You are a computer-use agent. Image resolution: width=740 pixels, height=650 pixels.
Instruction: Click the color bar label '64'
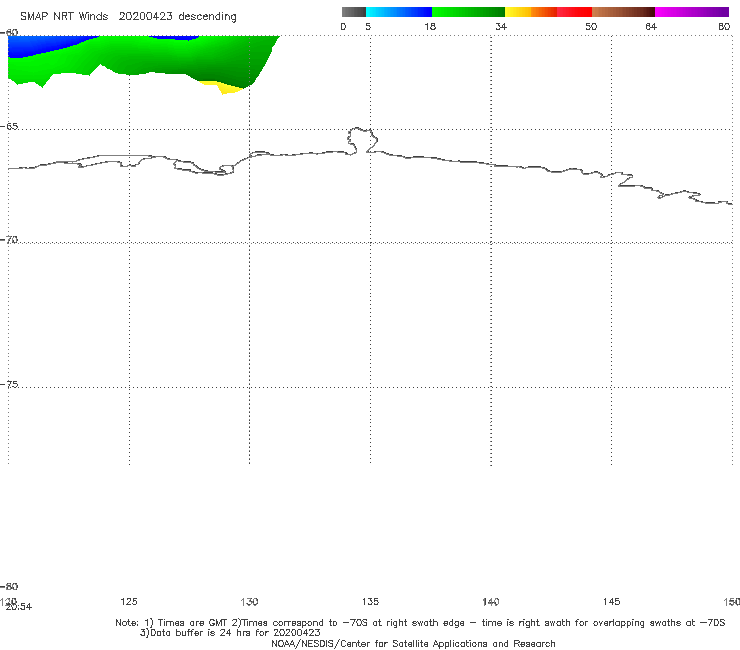(x=651, y=26)
